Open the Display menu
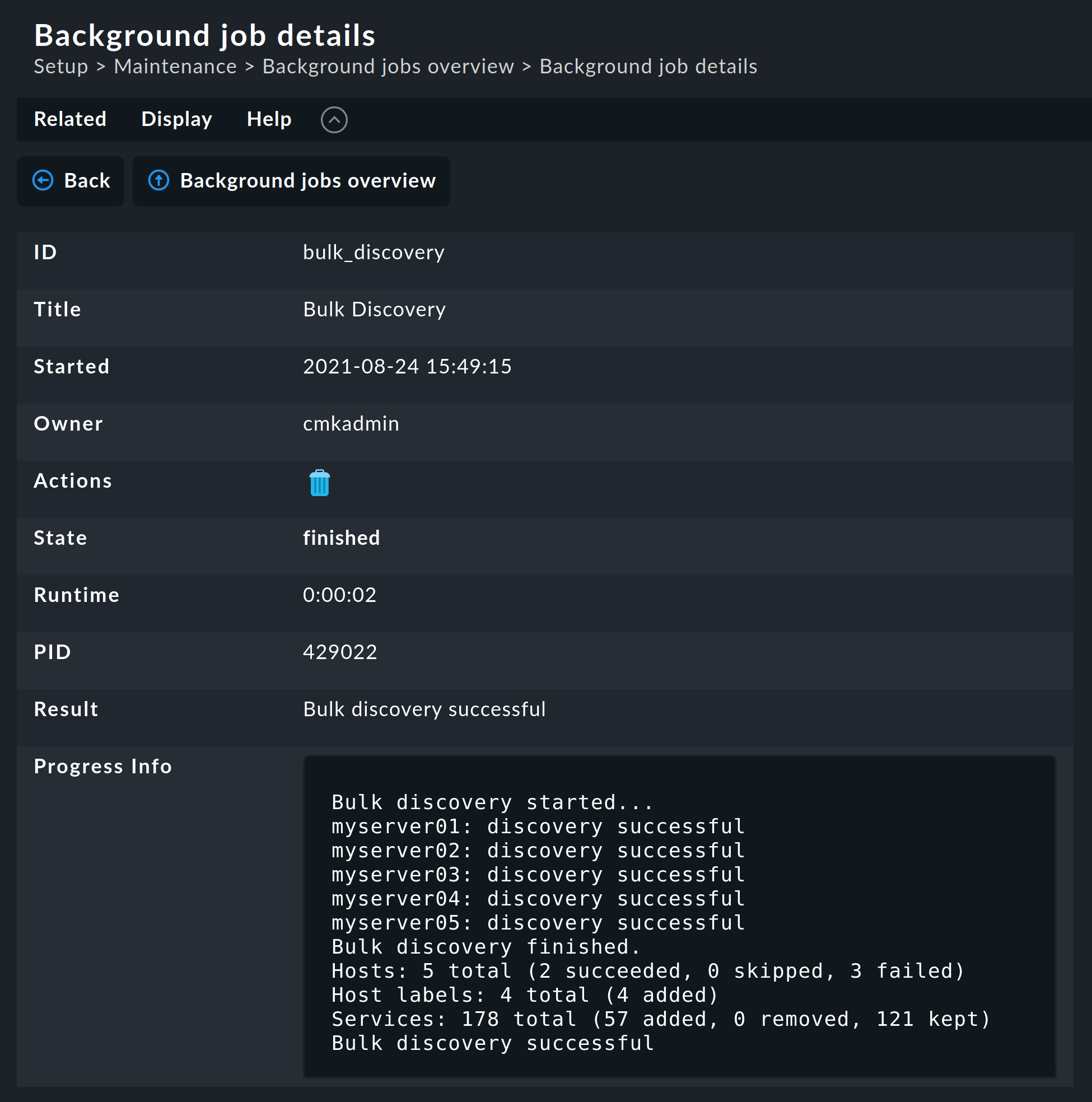The image size is (1092, 1102). (176, 120)
